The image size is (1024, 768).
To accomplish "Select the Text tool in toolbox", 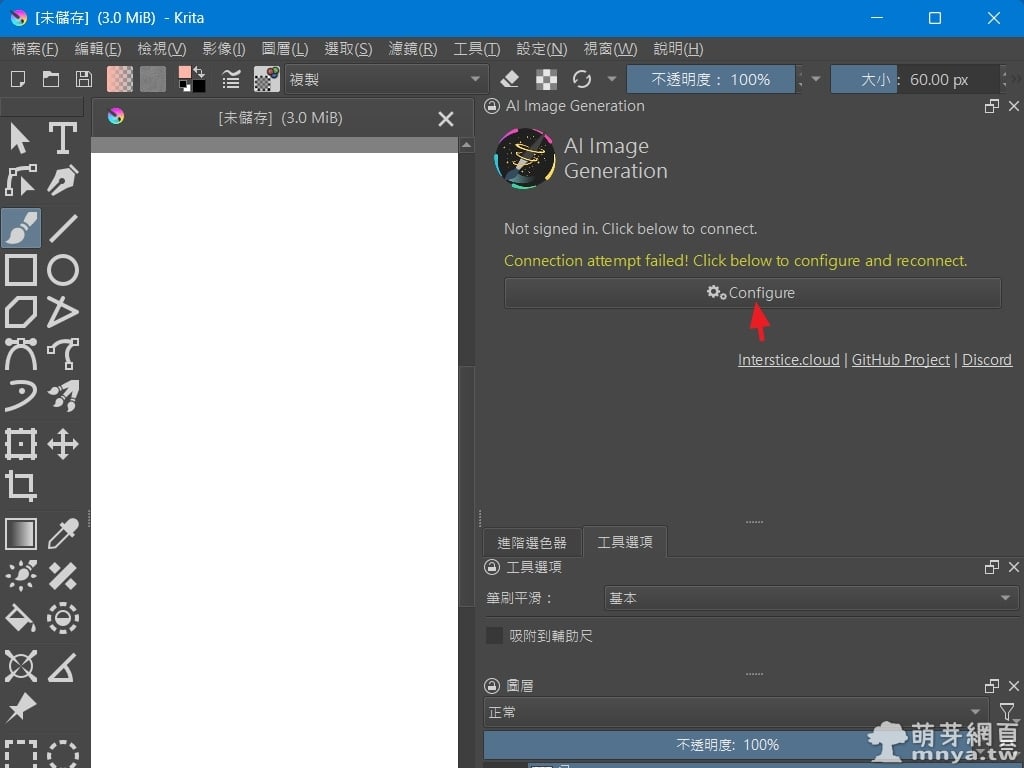I will click(63, 138).
